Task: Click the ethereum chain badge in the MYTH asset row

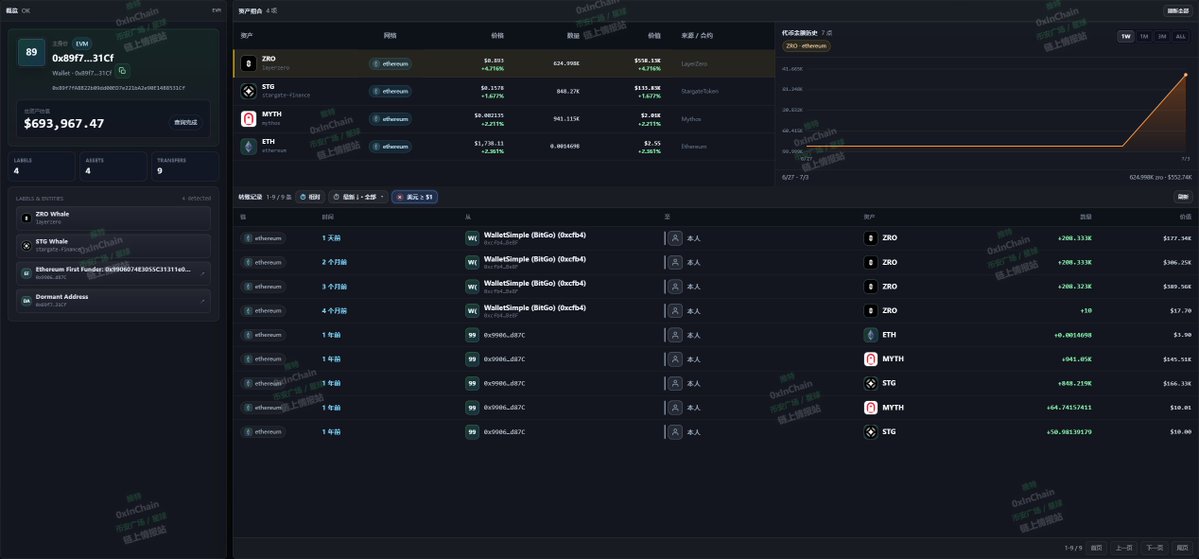Action: coord(390,119)
